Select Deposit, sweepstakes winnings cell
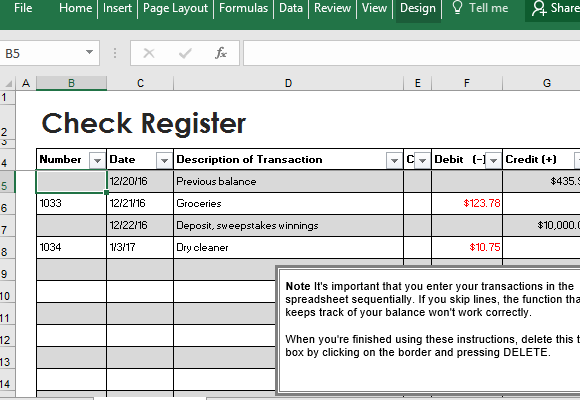This screenshot has height=400, width=580. tap(289, 225)
